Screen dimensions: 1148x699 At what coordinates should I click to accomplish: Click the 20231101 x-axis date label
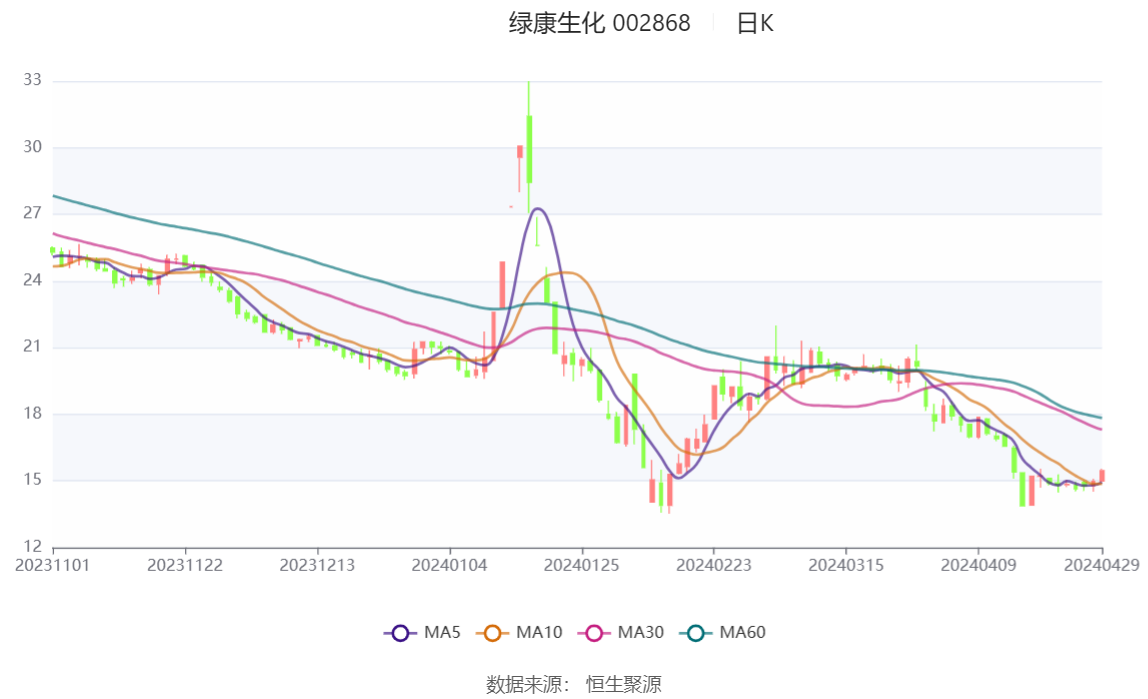point(53,565)
